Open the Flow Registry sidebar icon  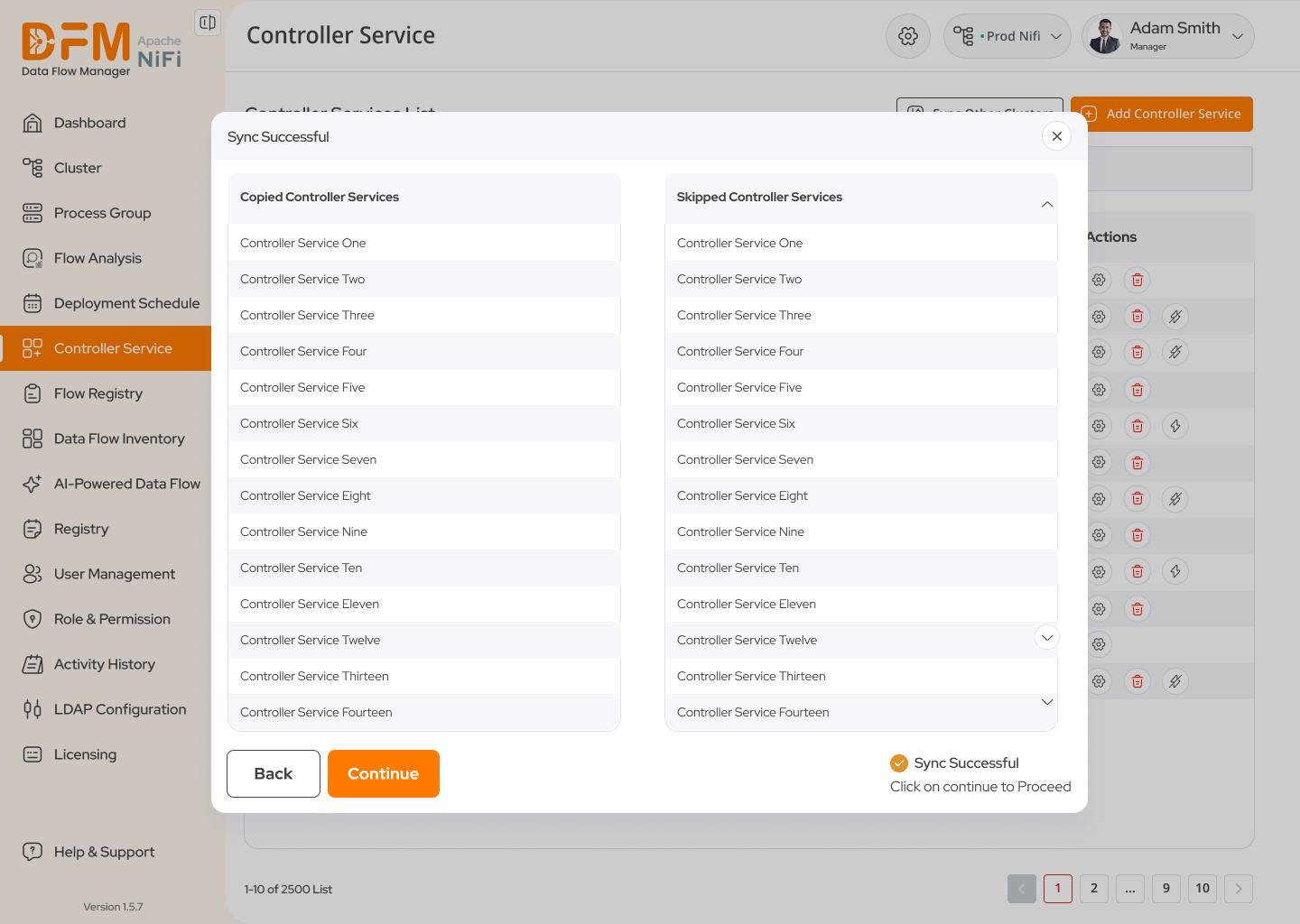coord(32,393)
